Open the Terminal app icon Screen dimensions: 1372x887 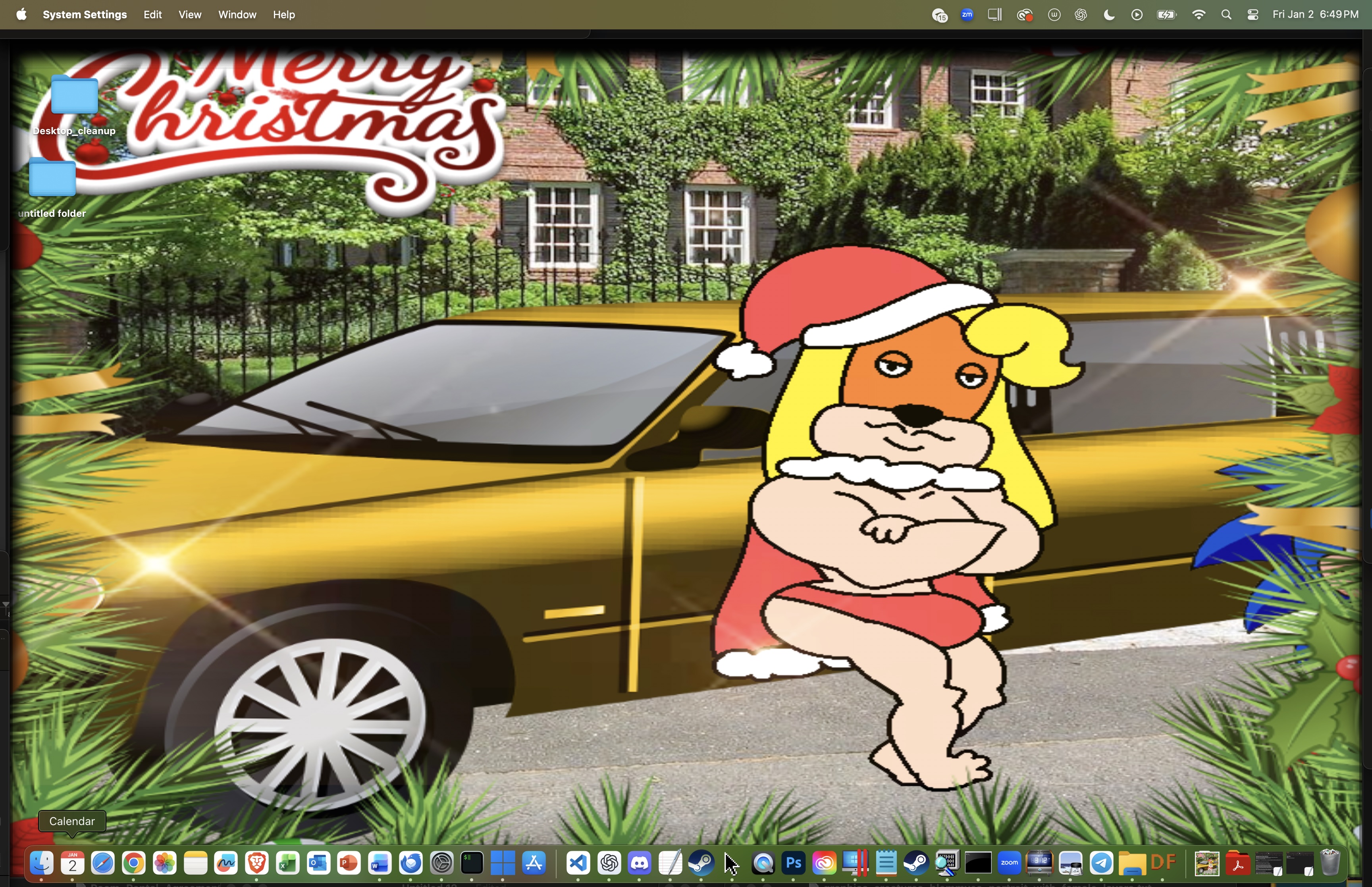pyautogui.click(x=472, y=863)
